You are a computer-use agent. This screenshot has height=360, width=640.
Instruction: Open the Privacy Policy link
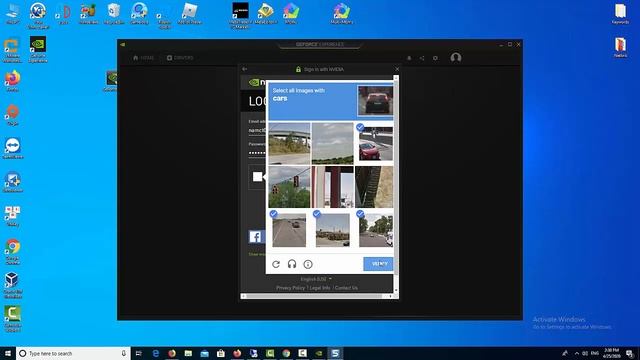(x=290, y=288)
